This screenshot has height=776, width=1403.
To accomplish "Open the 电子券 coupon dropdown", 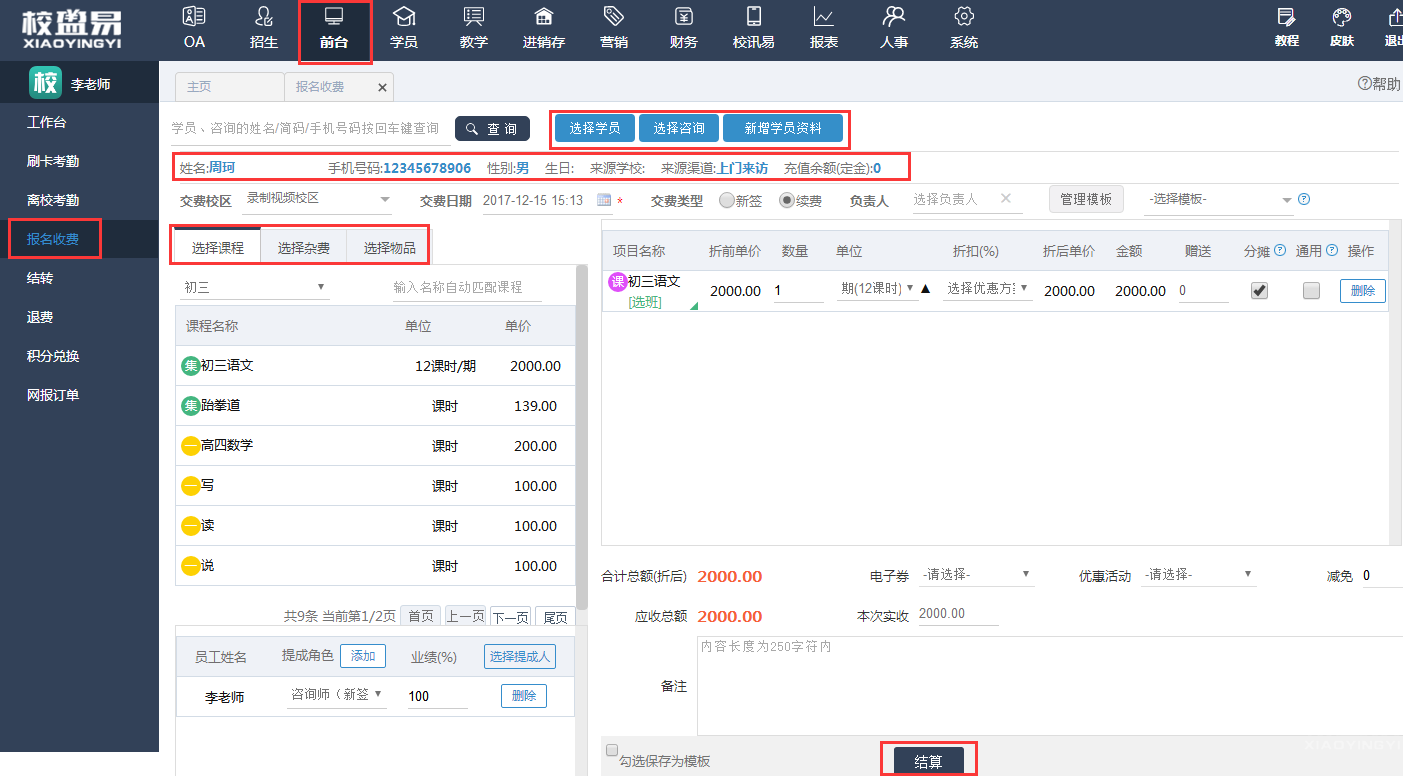I will [976, 575].
